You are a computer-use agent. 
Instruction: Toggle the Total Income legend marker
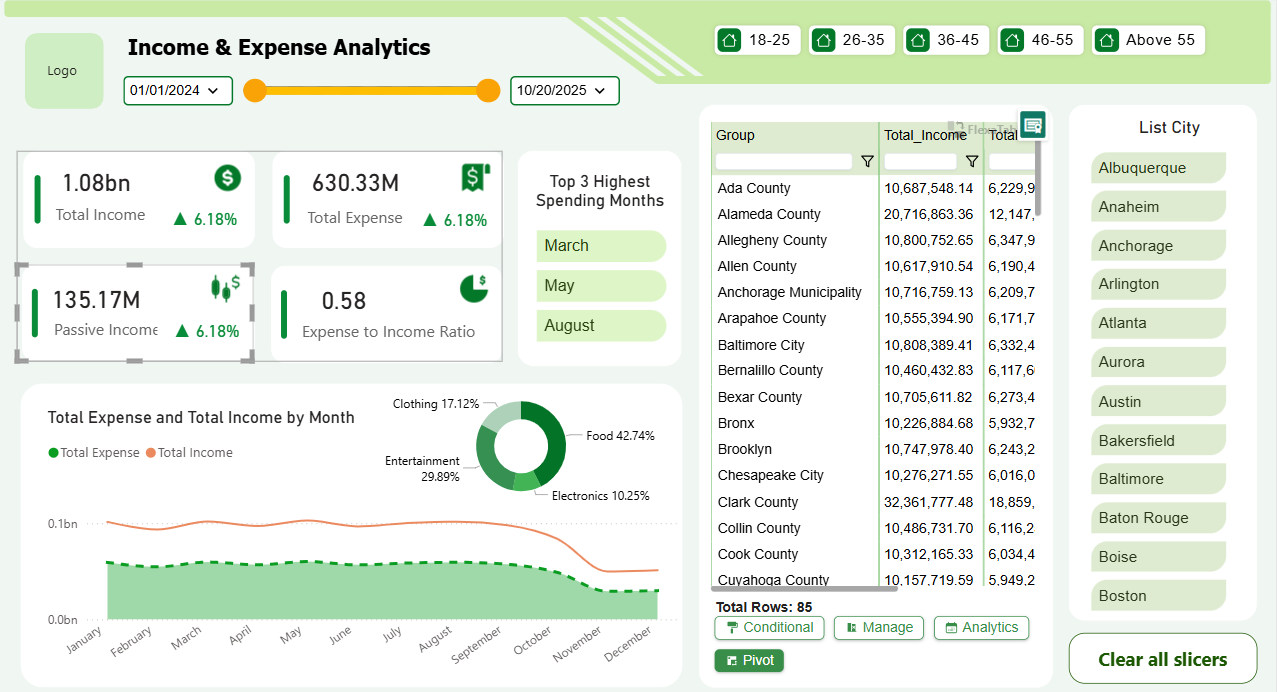pos(151,453)
